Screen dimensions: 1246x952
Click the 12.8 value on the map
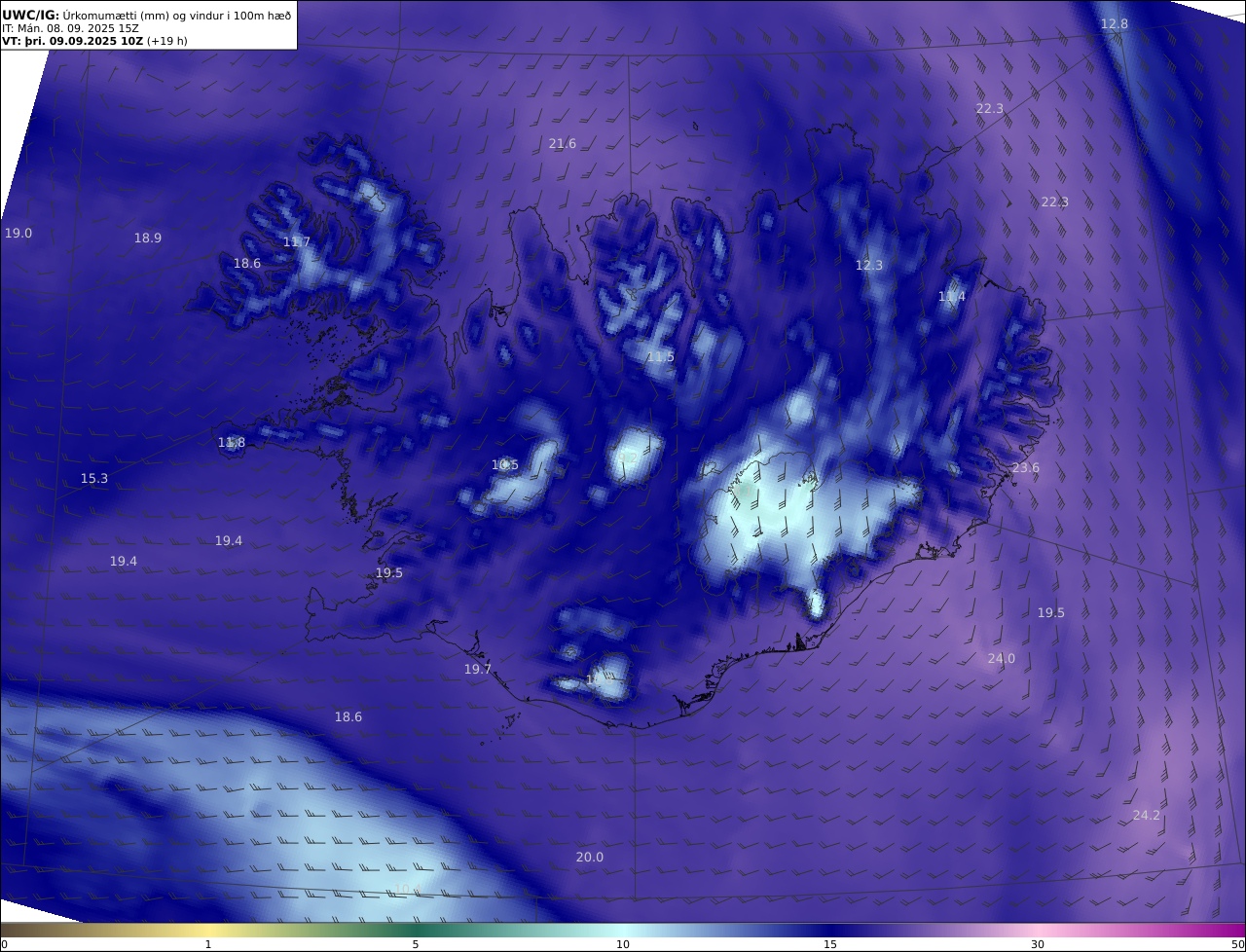pyautogui.click(x=1115, y=23)
